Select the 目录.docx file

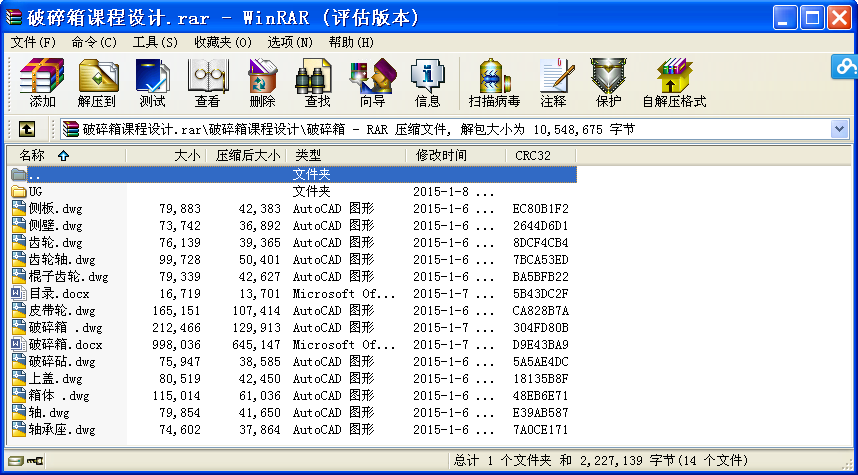58,293
